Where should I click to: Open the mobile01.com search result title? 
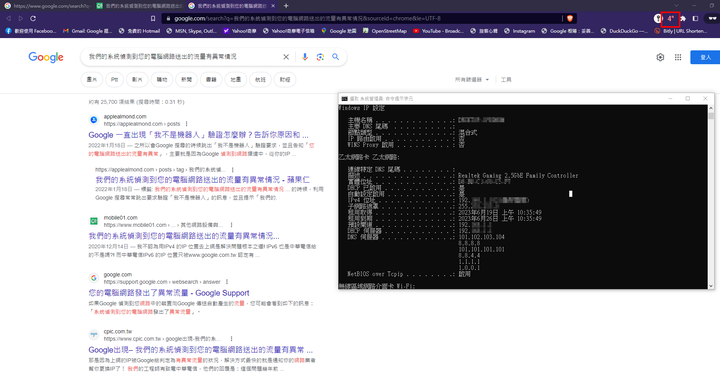[184, 236]
